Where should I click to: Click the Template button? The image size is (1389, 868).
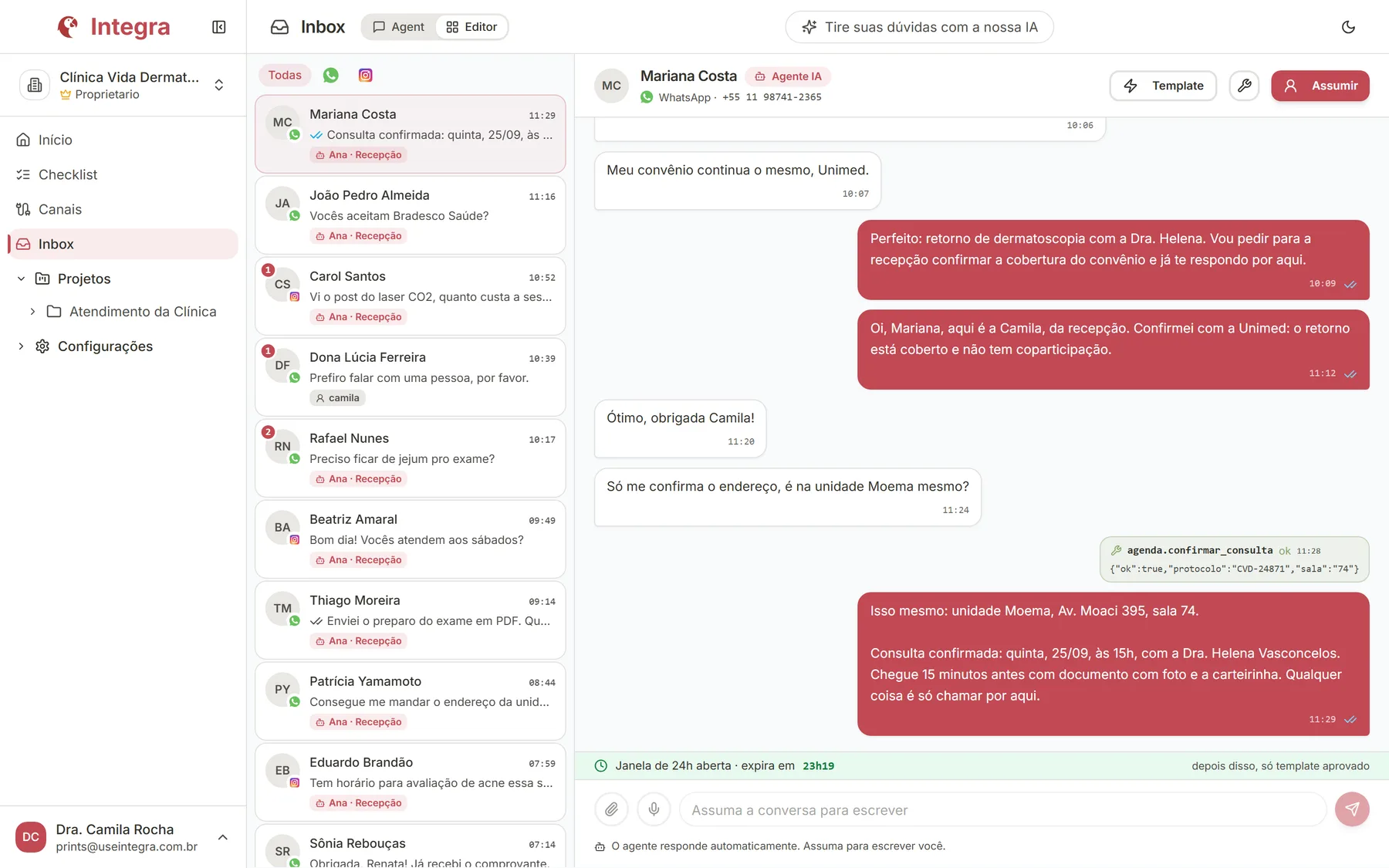tap(1163, 86)
